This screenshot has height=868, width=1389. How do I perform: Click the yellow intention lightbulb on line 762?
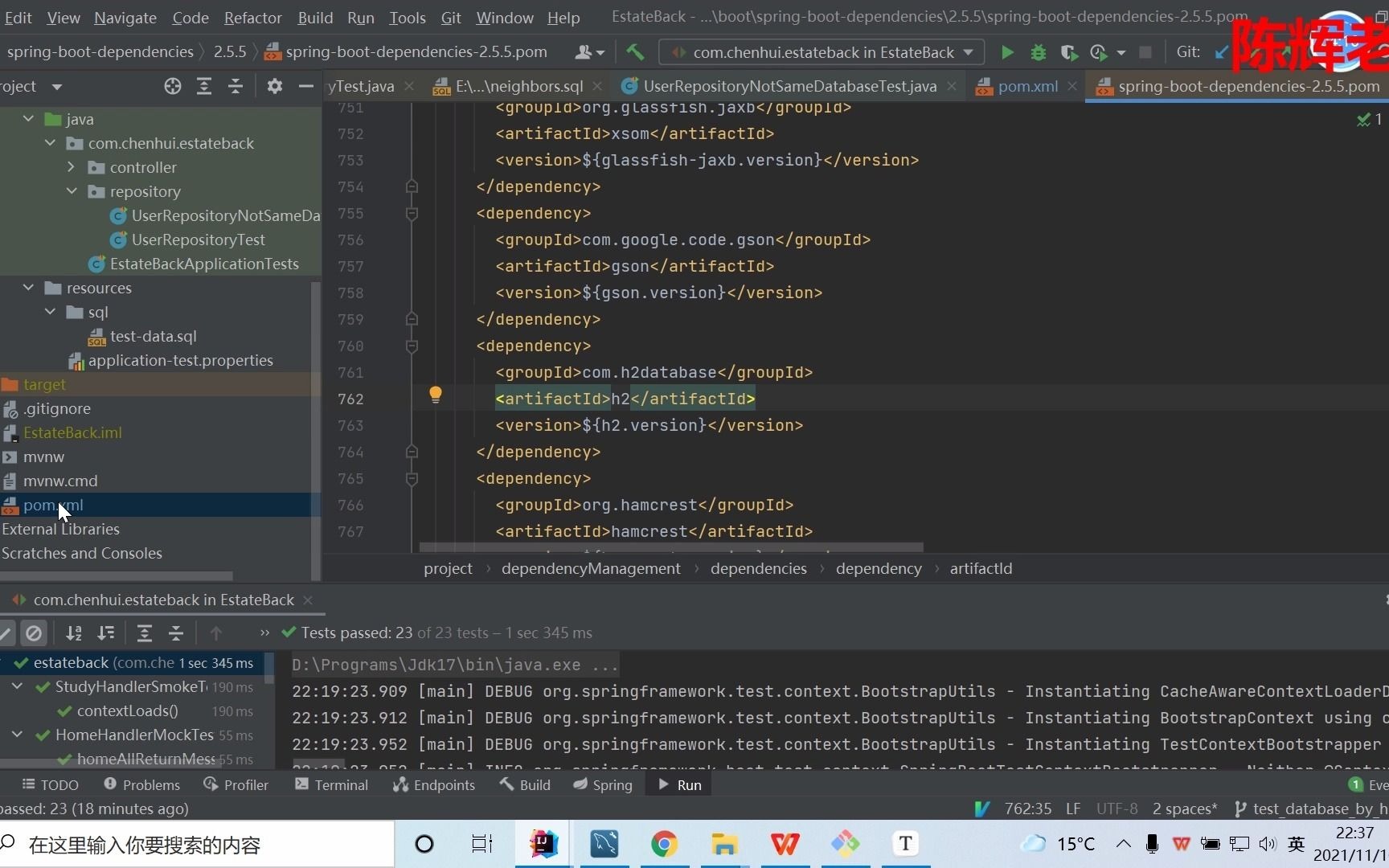(x=436, y=395)
